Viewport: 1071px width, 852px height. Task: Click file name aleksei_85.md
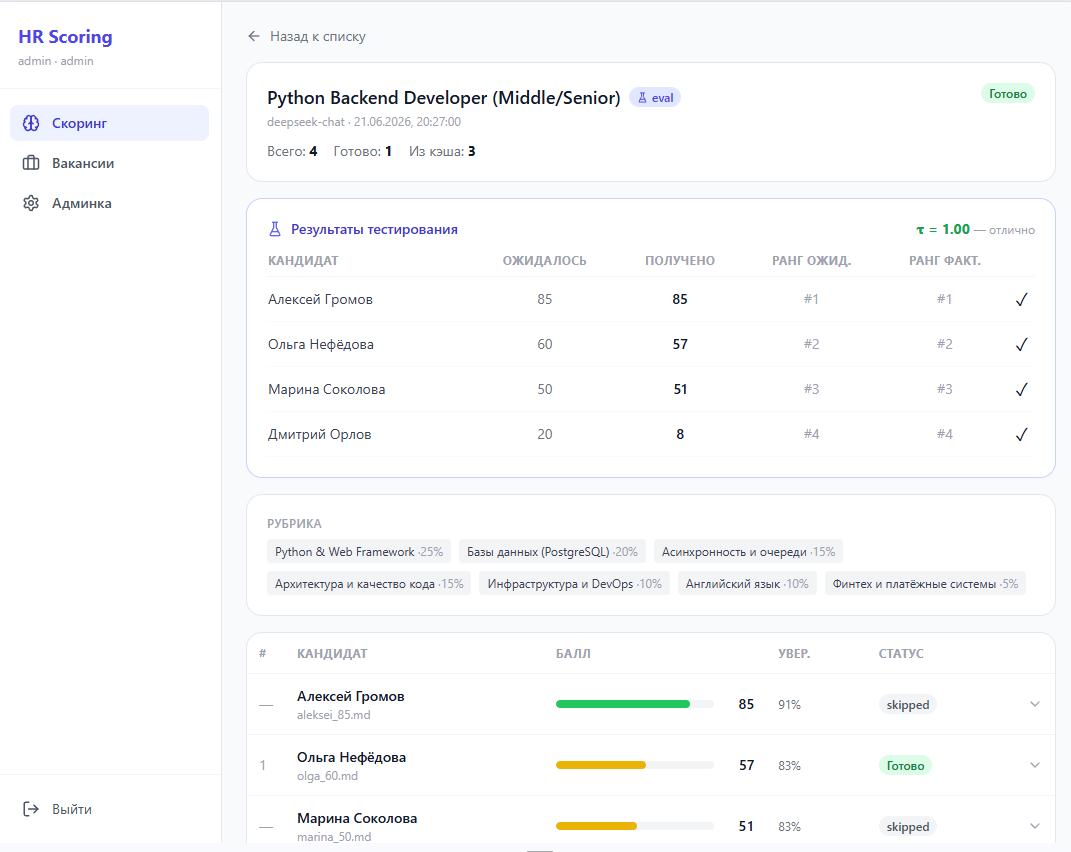pos(333,715)
